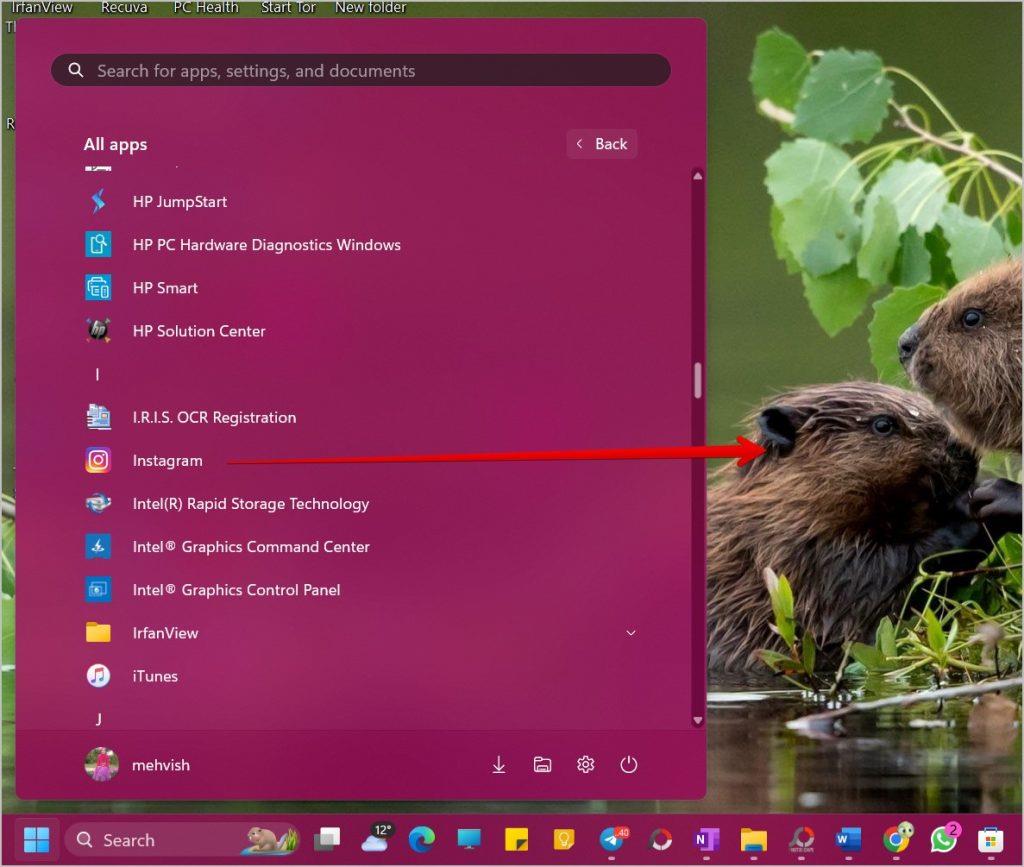Open Google Chrome from the taskbar
The width and height of the screenshot is (1024, 867).
(x=897, y=840)
